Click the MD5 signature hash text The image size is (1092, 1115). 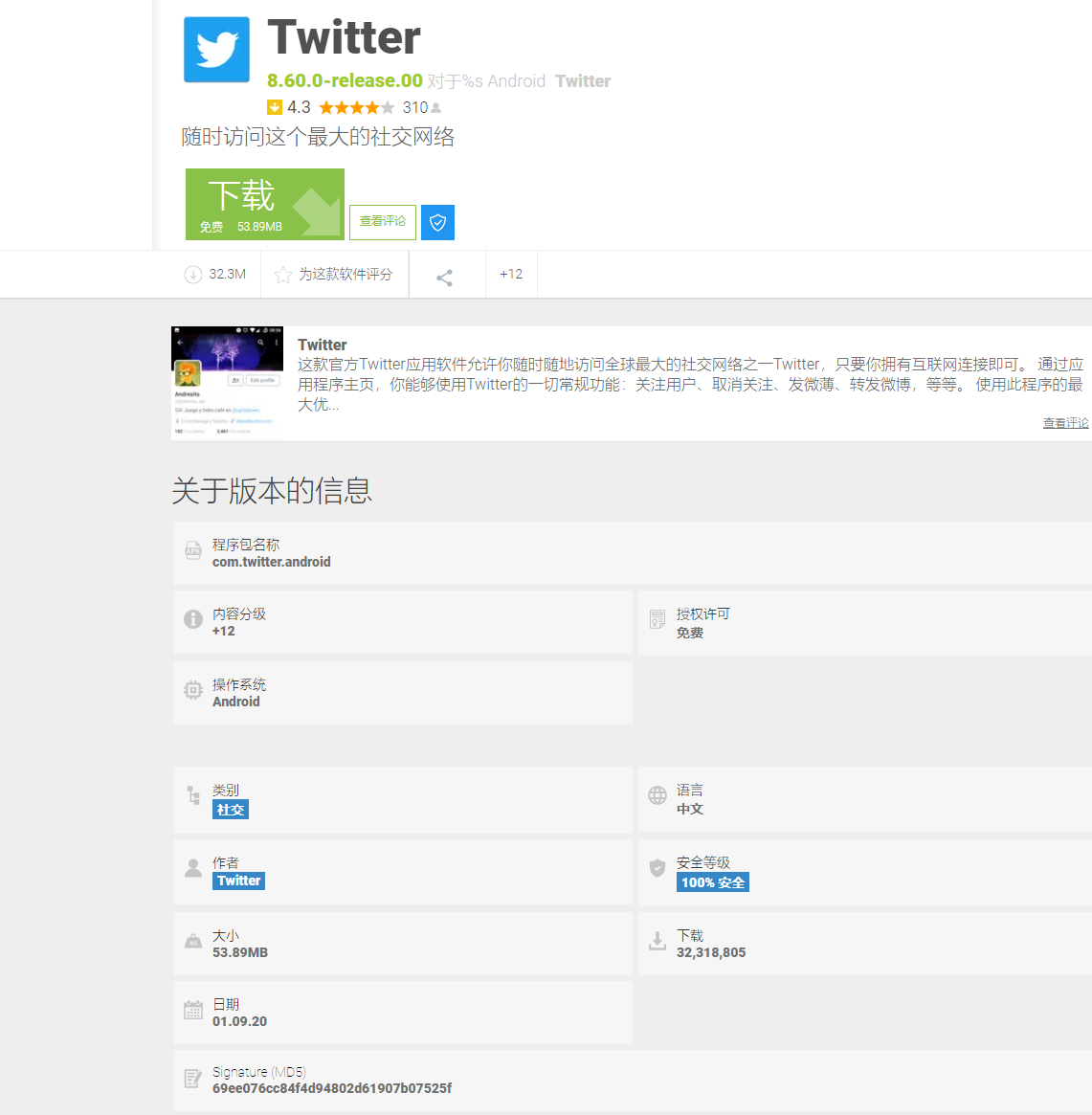tap(332, 1088)
